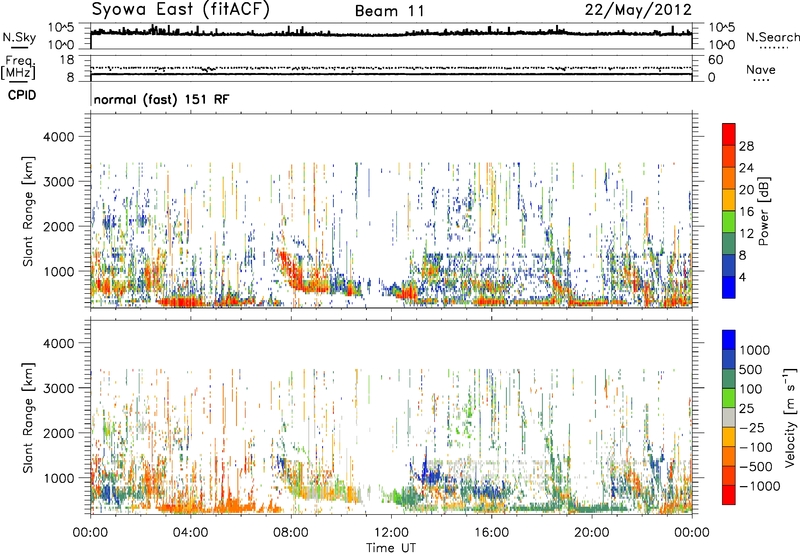Click the "Syowa East (fitACF)" title

181,9
